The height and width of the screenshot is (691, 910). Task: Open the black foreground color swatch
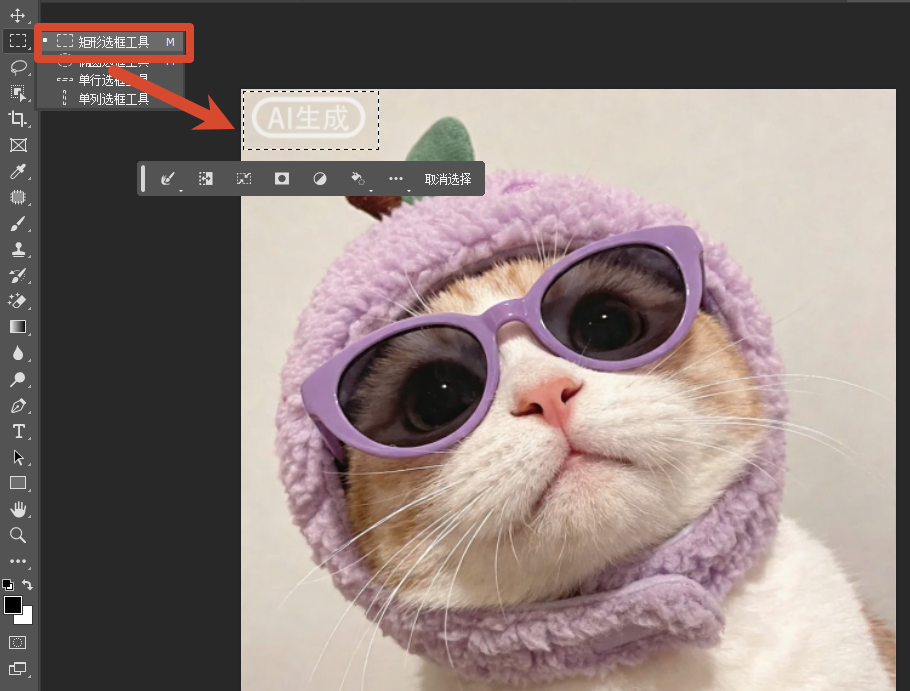(13, 605)
